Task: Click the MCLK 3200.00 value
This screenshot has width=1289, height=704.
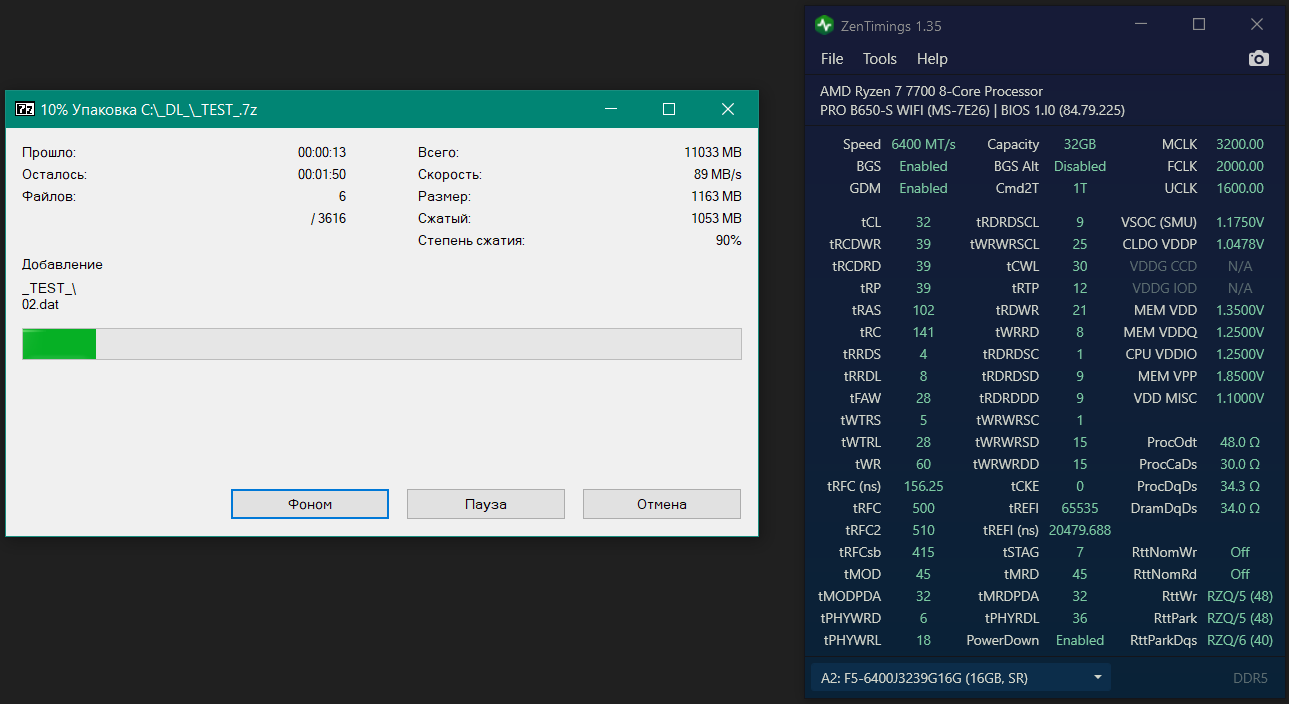Action: [1240, 144]
